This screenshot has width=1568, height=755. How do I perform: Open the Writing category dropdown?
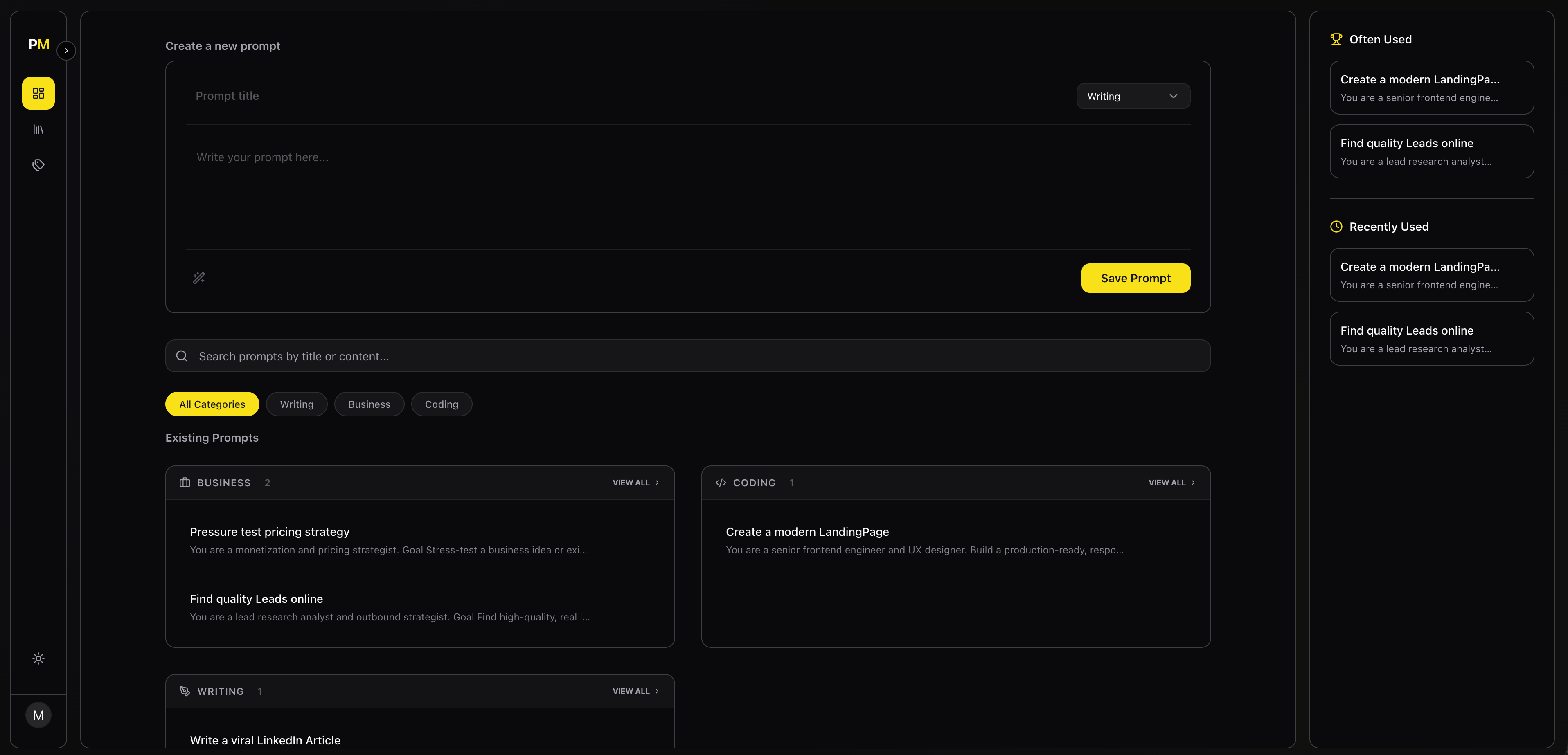(x=1133, y=96)
